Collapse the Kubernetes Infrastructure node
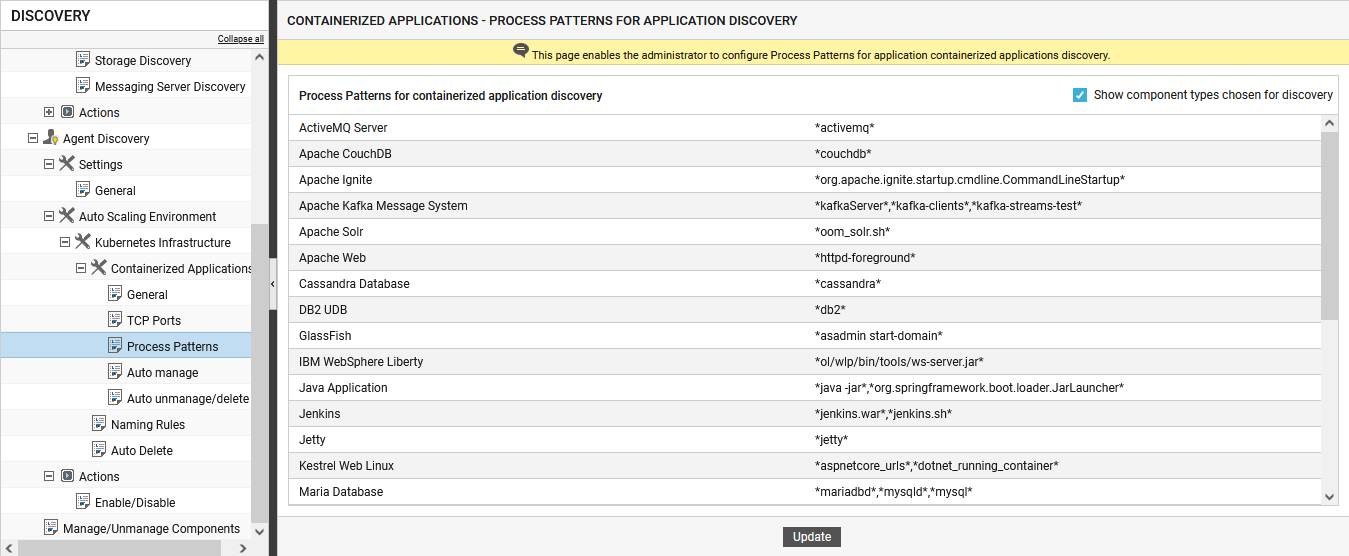The width and height of the screenshot is (1349, 556). [x=65, y=242]
